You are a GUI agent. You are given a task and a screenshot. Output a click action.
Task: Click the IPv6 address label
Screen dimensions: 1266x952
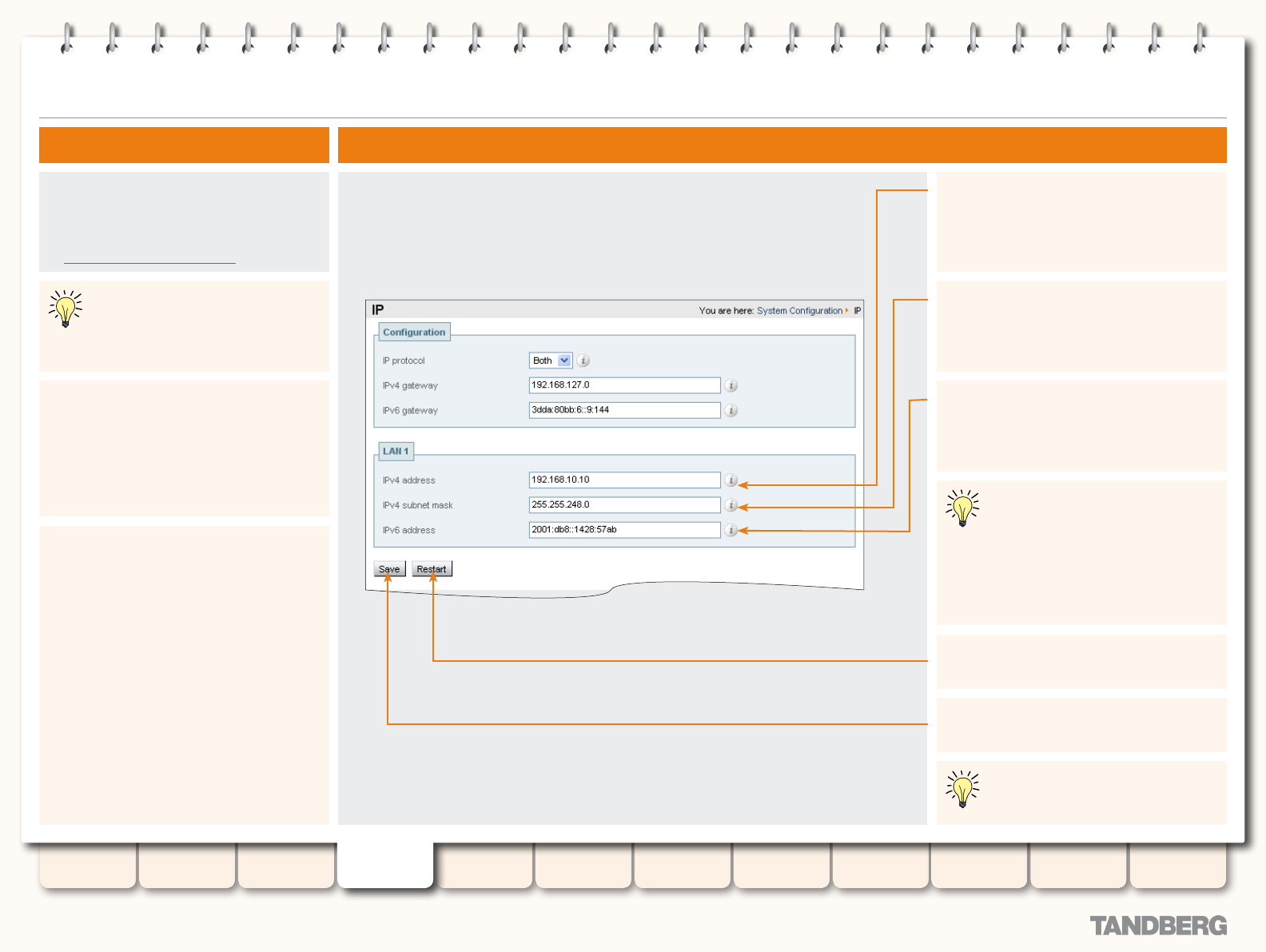(x=408, y=530)
